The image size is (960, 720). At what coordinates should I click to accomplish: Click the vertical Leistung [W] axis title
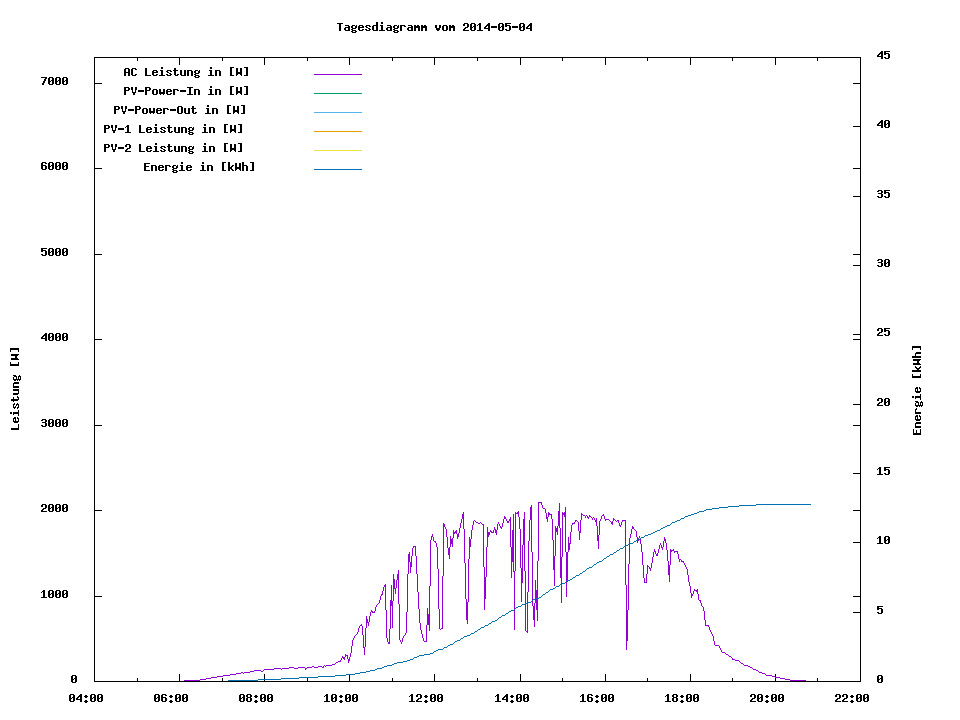click(15, 389)
